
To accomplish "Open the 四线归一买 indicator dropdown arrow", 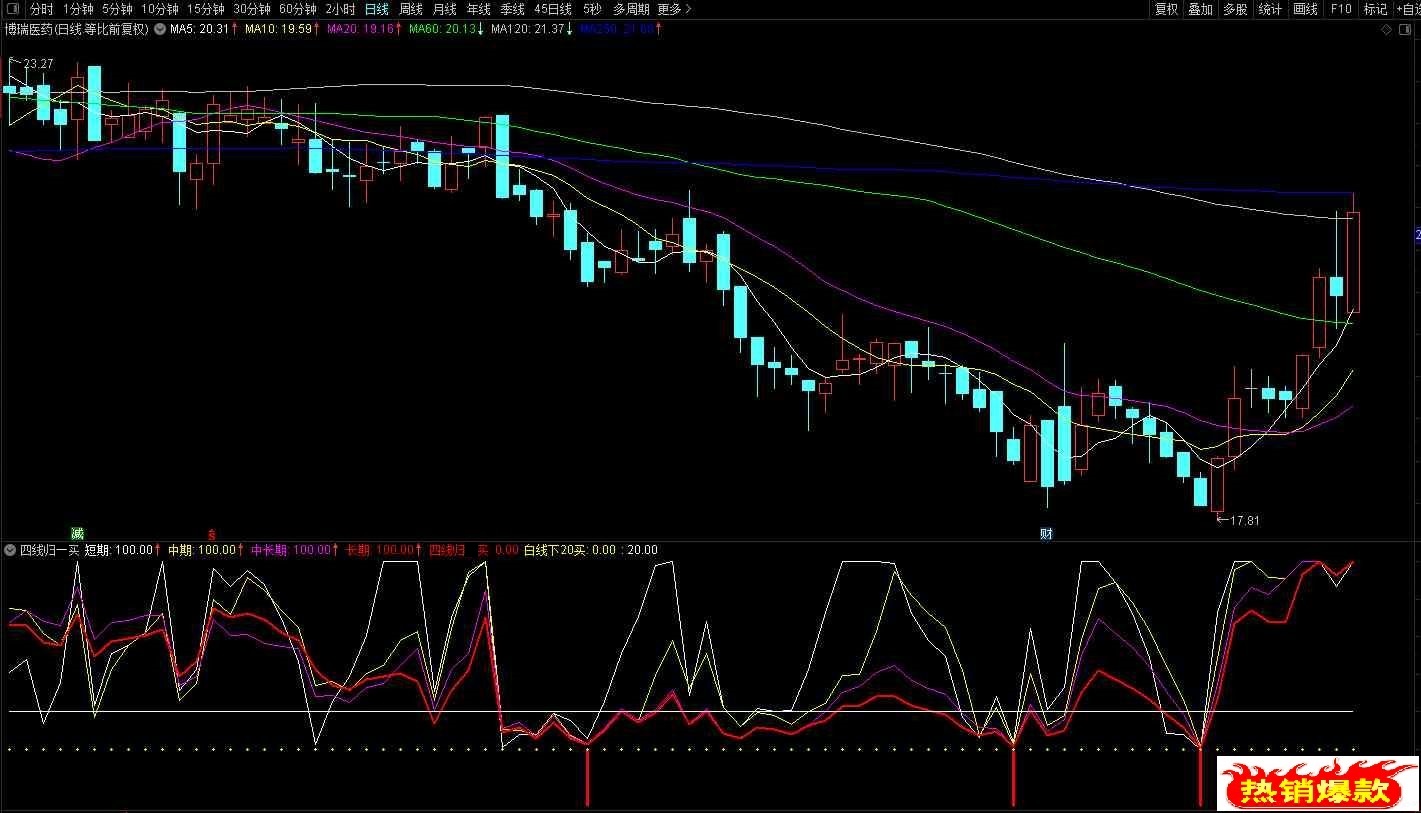I will pyautogui.click(x=10, y=549).
